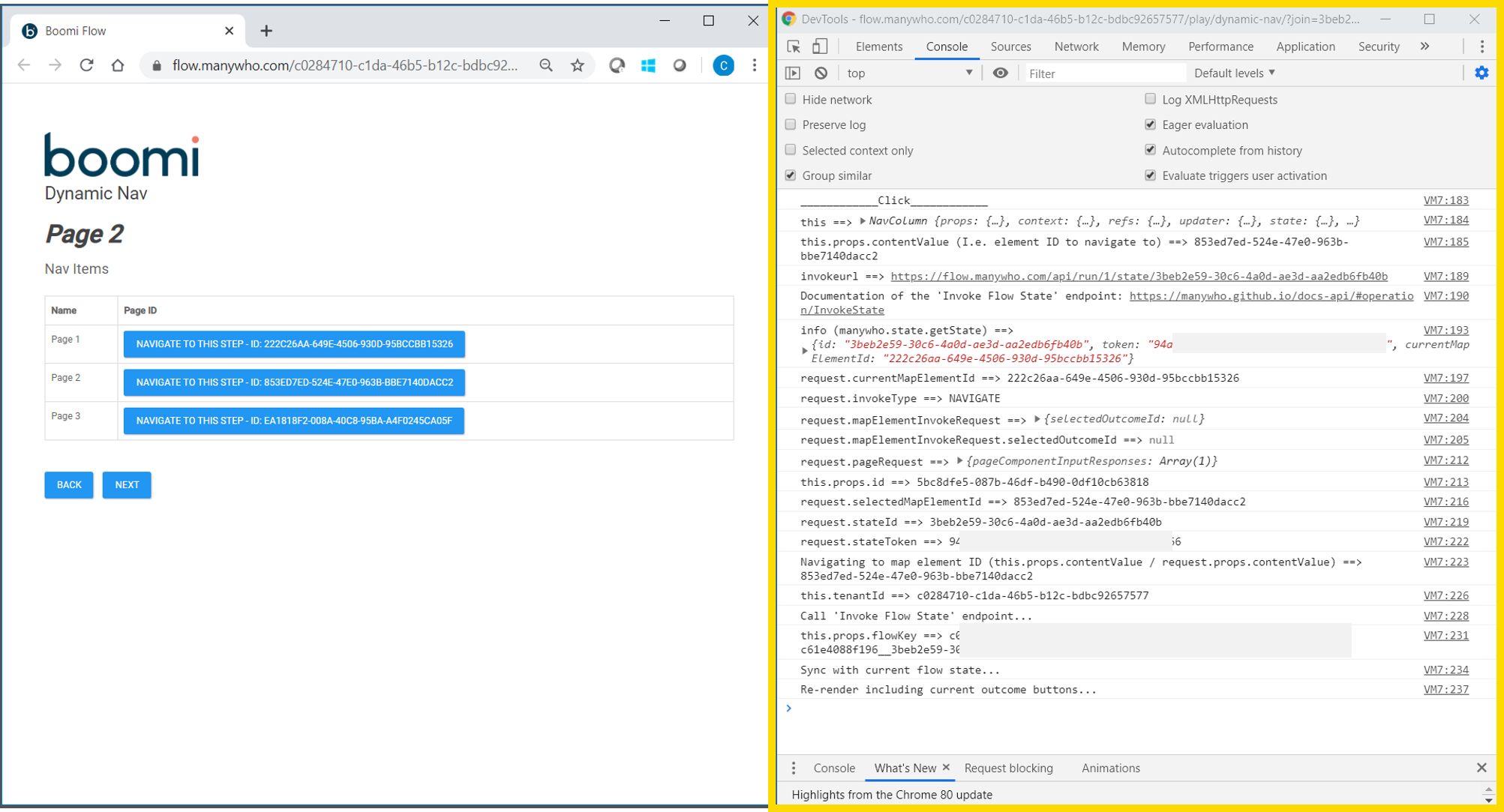Open the Default levels dropdown
This screenshot has height=812, width=1504.
pyautogui.click(x=1232, y=73)
